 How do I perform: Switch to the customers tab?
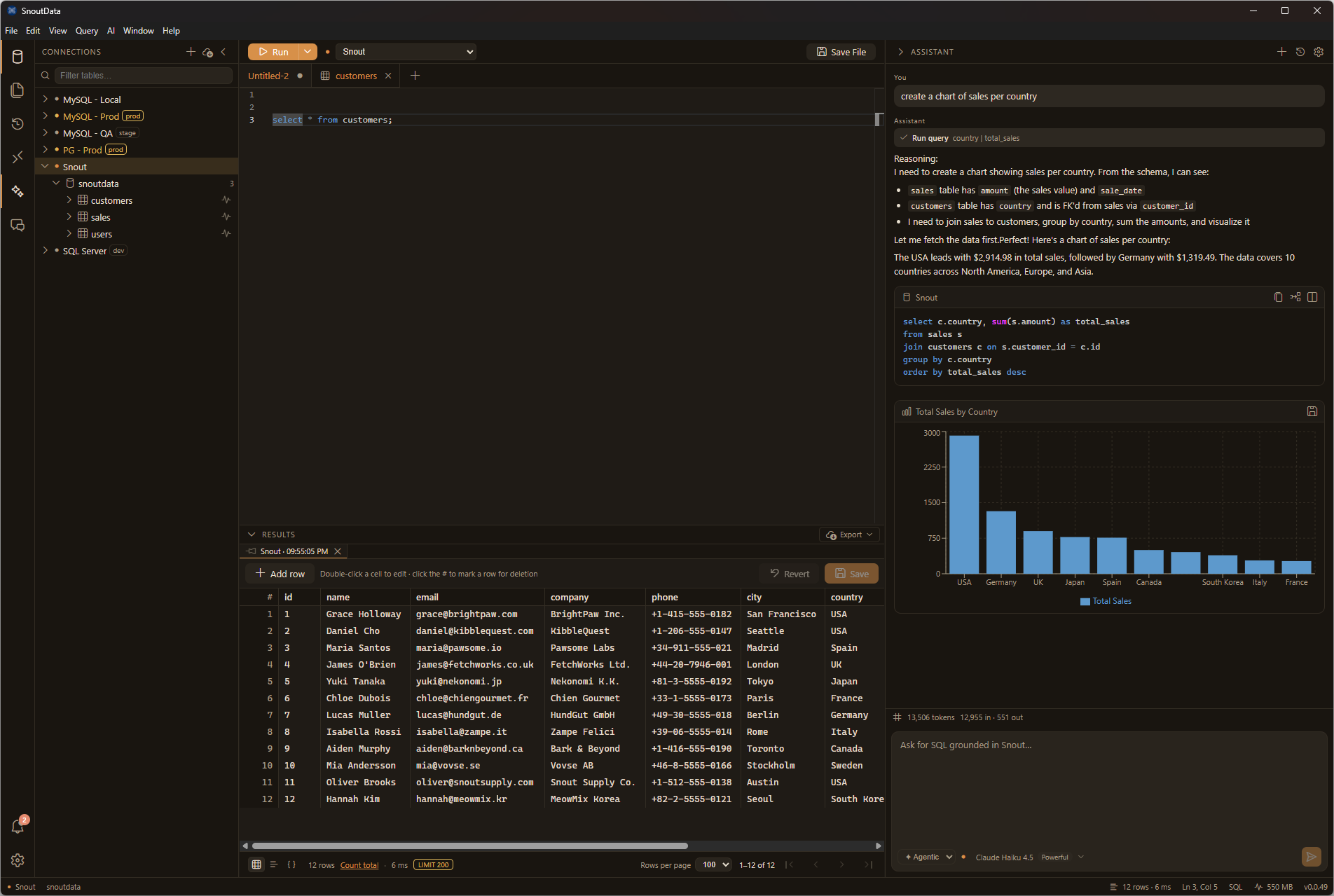point(356,76)
